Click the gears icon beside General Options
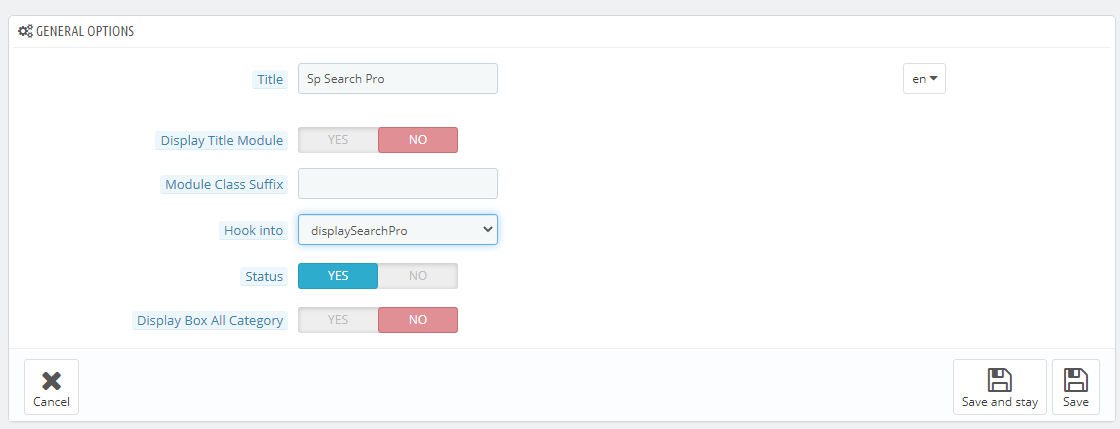This screenshot has height=429, width=1120. (25, 31)
